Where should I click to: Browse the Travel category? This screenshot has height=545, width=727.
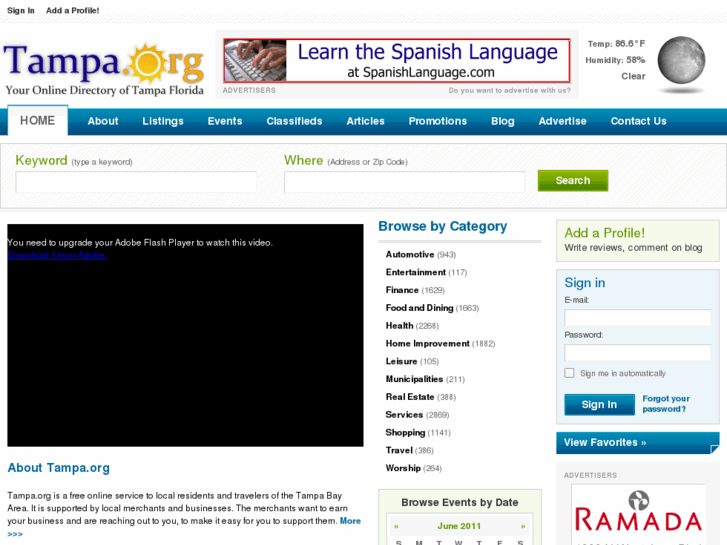tap(399, 450)
